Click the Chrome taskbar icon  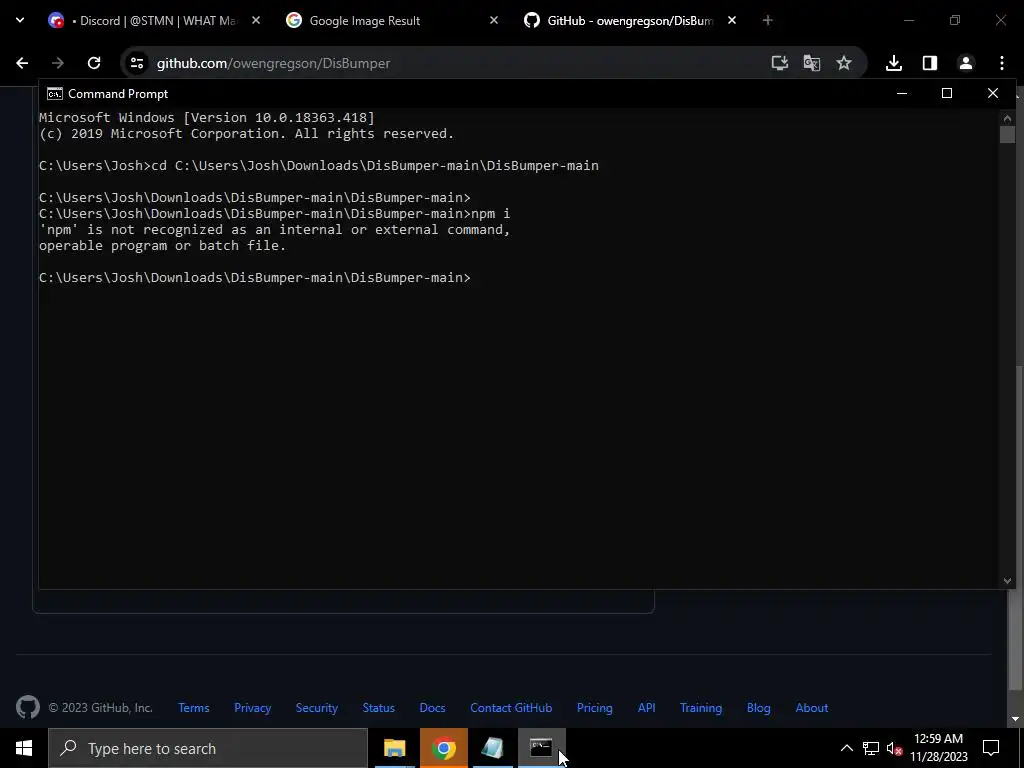coord(443,748)
